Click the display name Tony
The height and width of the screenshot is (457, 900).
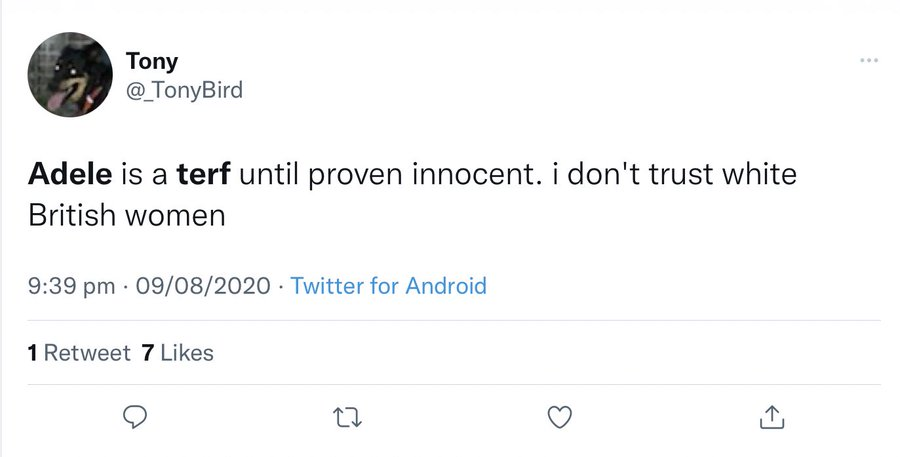152,61
